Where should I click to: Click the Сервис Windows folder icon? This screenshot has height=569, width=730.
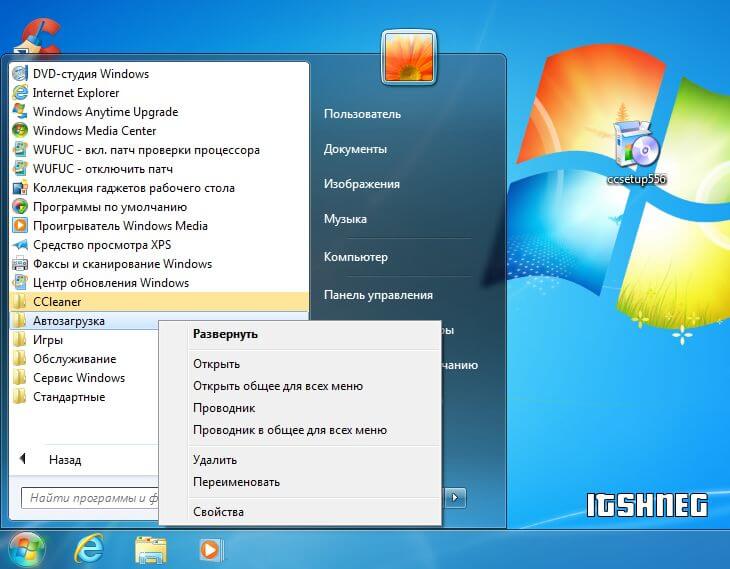pyautogui.click(x=20, y=378)
